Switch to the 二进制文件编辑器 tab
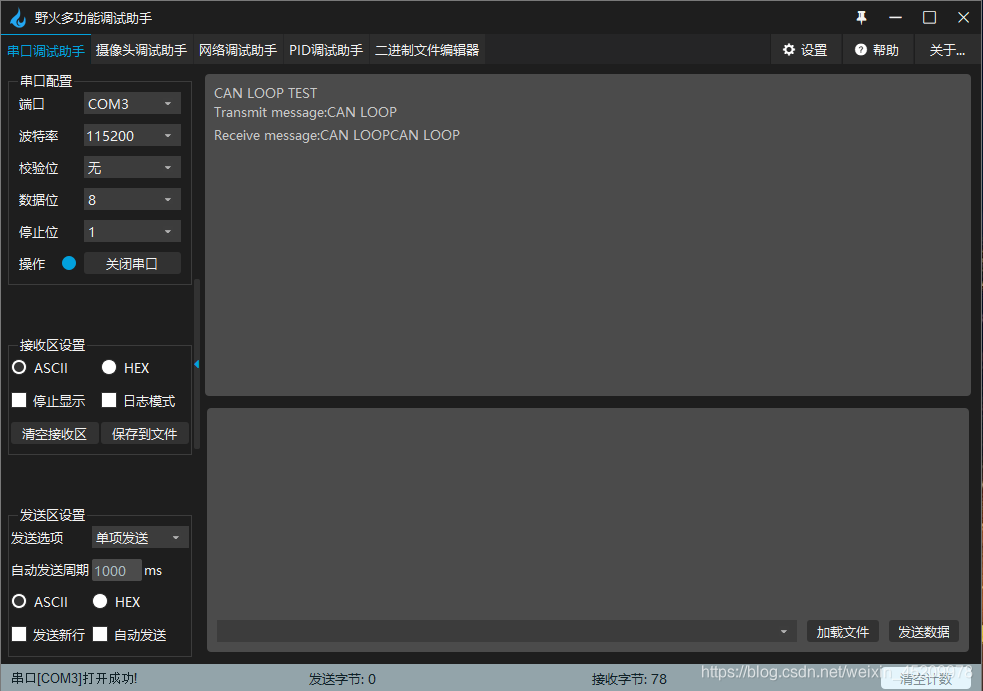The height and width of the screenshot is (691, 983). (427, 48)
